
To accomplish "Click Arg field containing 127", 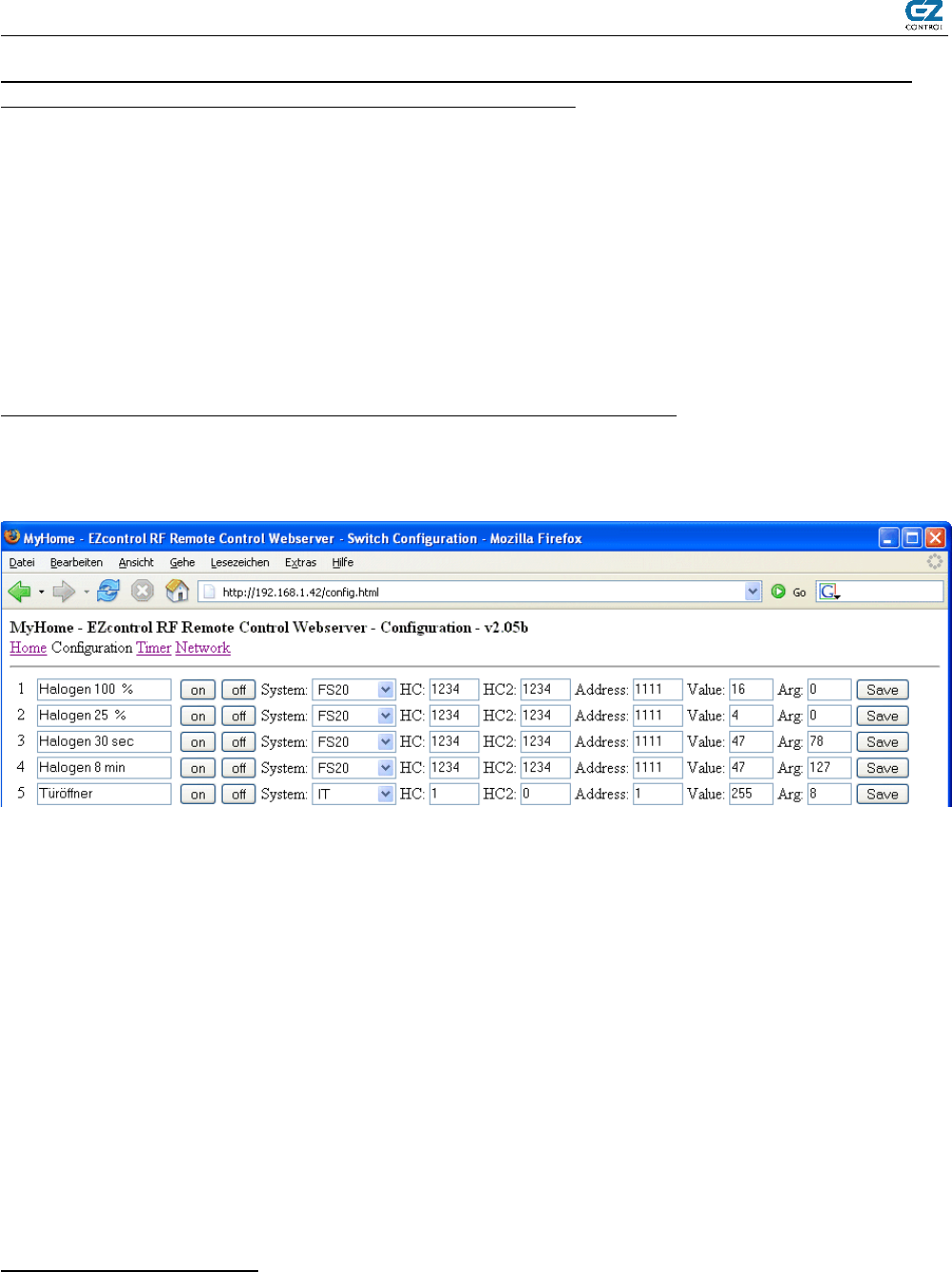I will pyautogui.click(x=829, y=768).
